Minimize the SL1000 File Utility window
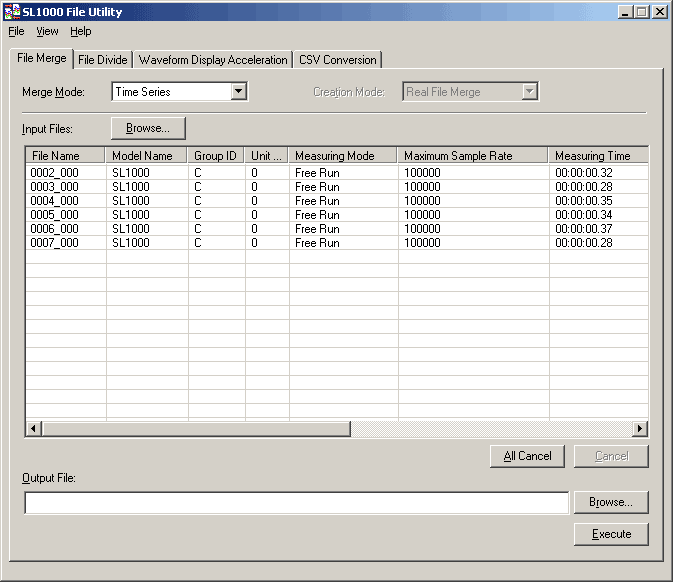673x582 pixels. (x=626, y=12)
